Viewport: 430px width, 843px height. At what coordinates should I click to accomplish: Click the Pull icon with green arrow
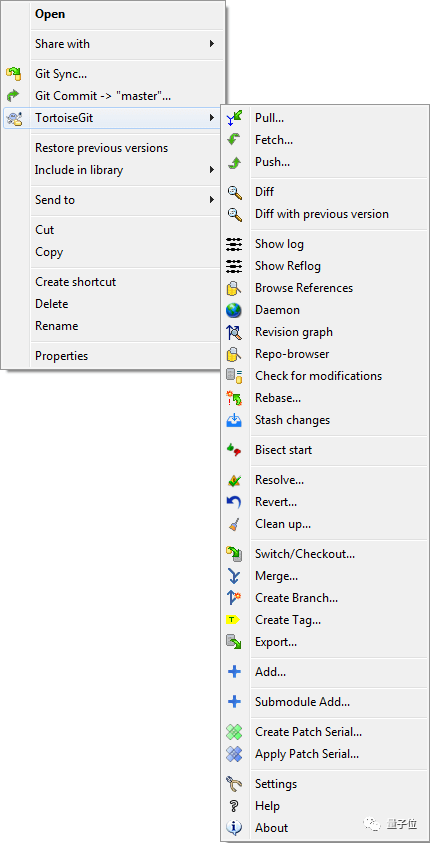(234, 117)
